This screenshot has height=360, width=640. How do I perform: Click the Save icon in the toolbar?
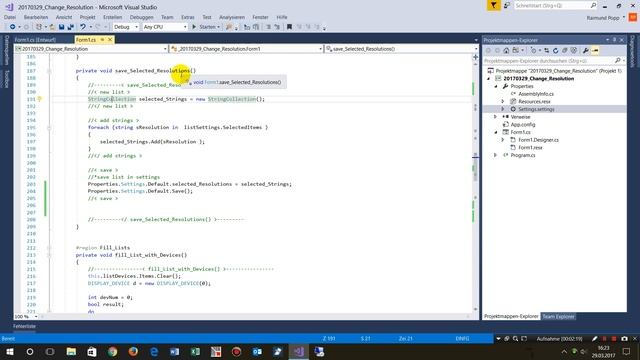61,27
